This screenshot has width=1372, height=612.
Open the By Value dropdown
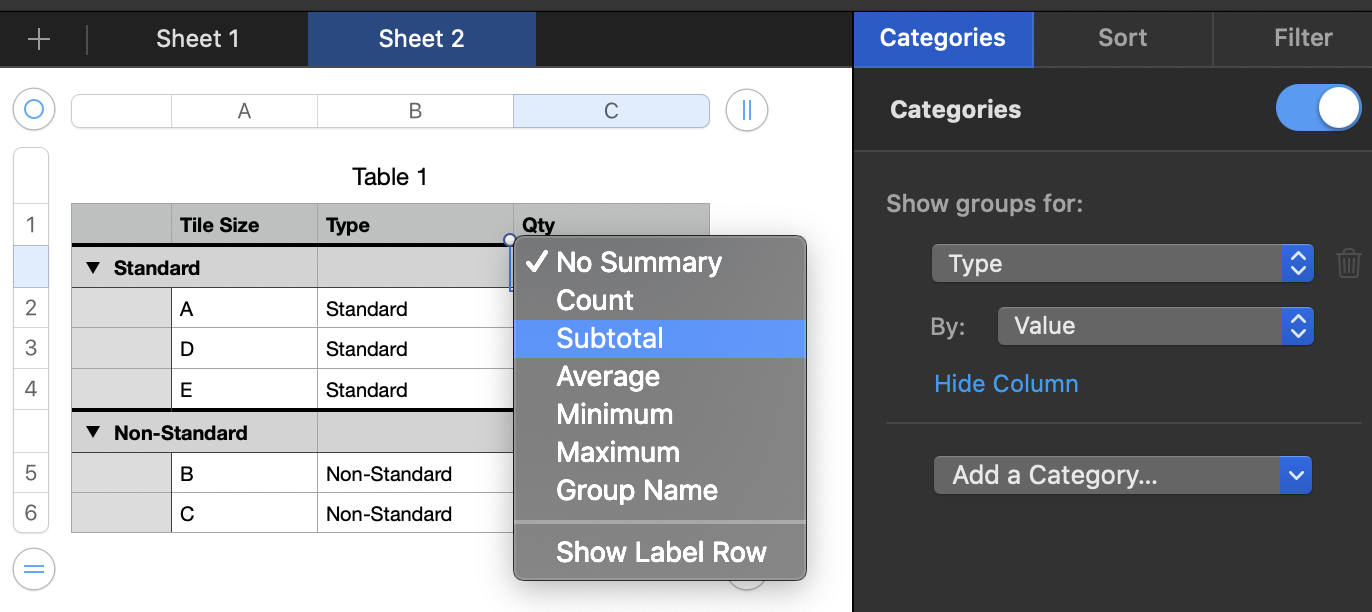coord(1154,326)
